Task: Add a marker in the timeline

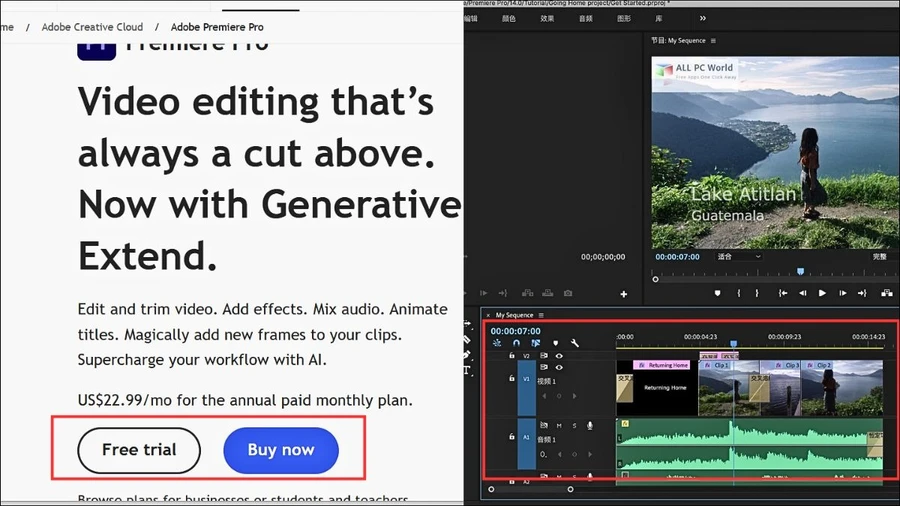Action: tap(555, 343)
